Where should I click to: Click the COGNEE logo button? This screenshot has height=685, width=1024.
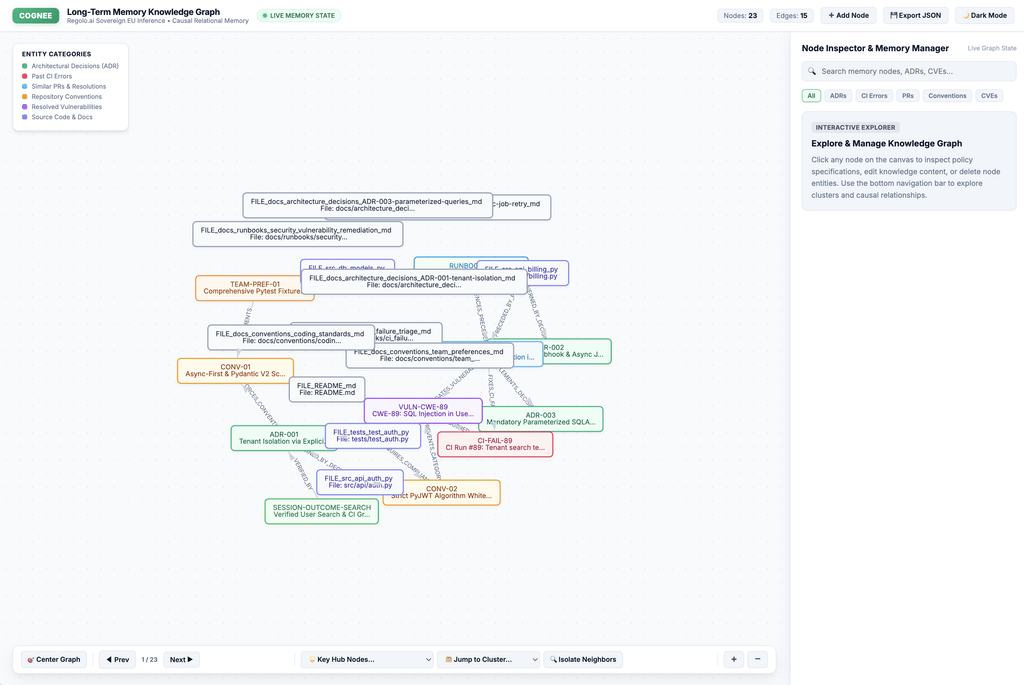[x=36, y=16]
